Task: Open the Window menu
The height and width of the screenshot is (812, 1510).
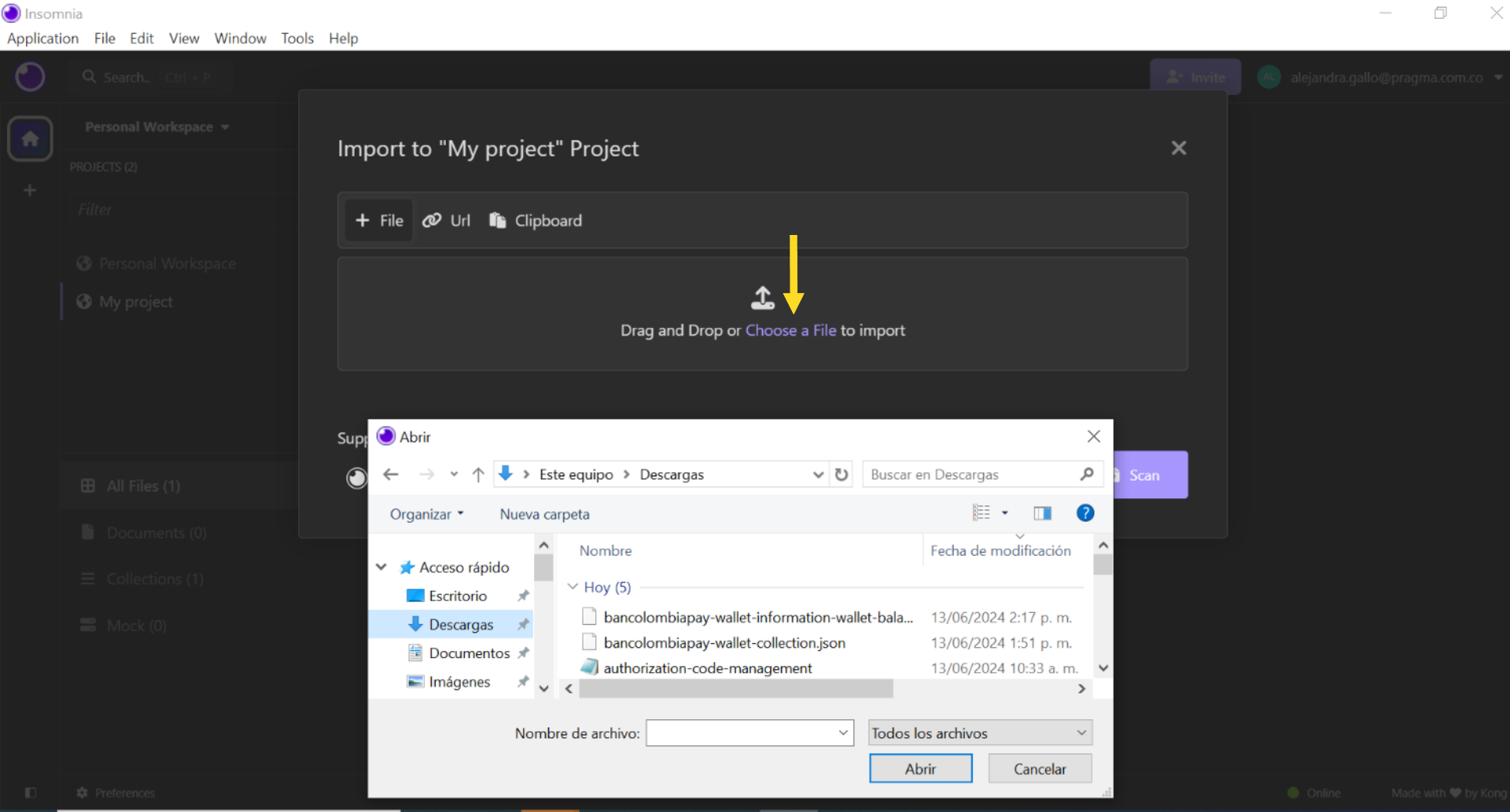Action: pos(240,38)
